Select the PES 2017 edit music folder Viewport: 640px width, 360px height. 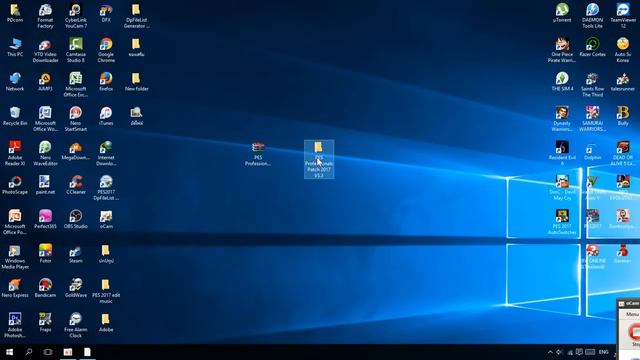tap(106, 291)
